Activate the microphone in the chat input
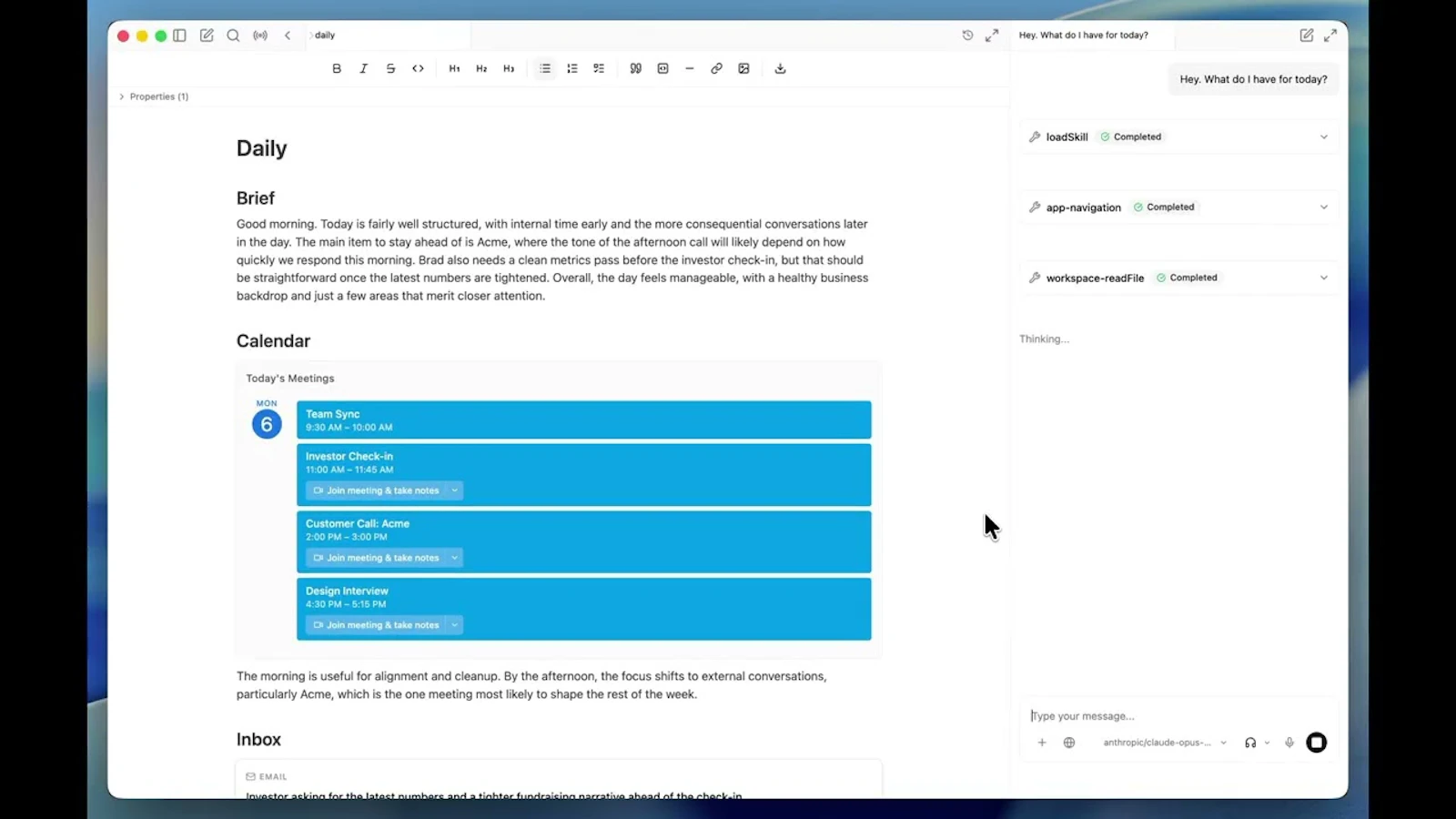Image resolution: width=1456 pixels, height=819 pixels. 1289,743
